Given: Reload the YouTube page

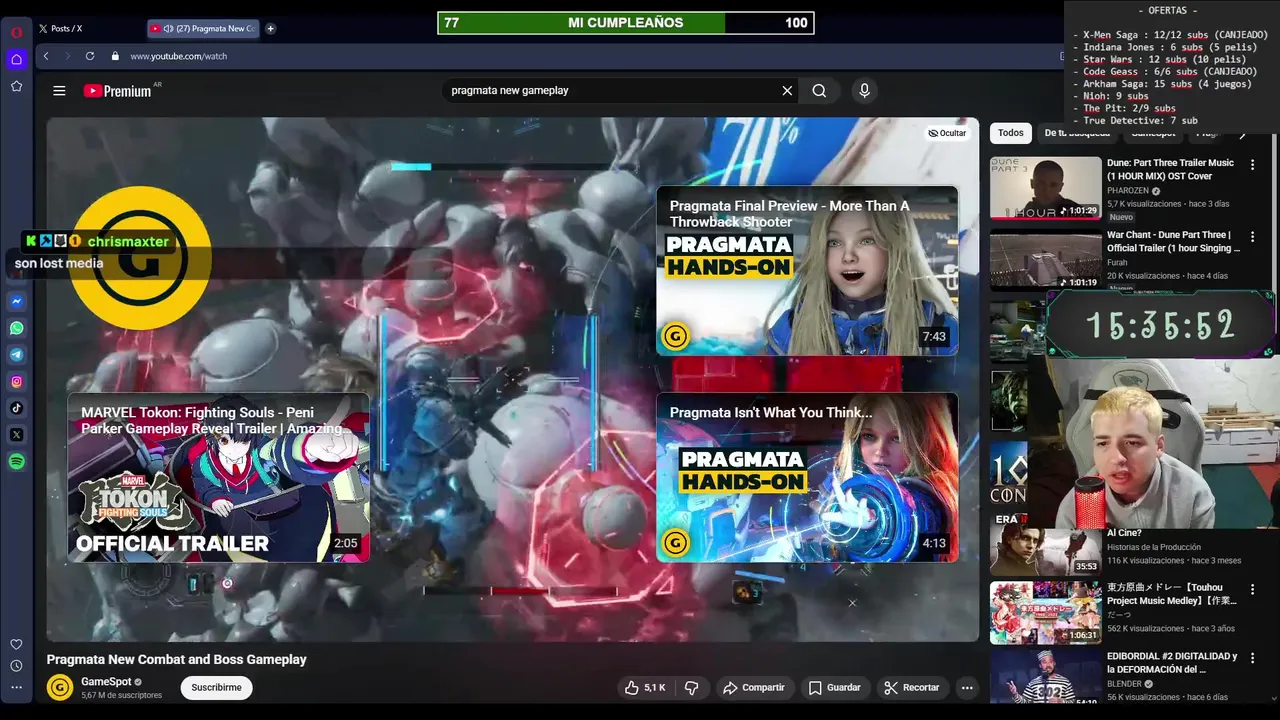Looking at the screenshot, I should click(90, 56).
